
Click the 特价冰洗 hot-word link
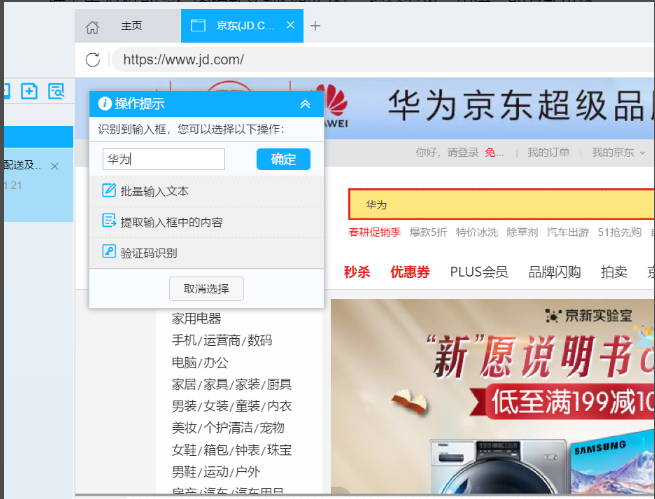coord(477,232)
